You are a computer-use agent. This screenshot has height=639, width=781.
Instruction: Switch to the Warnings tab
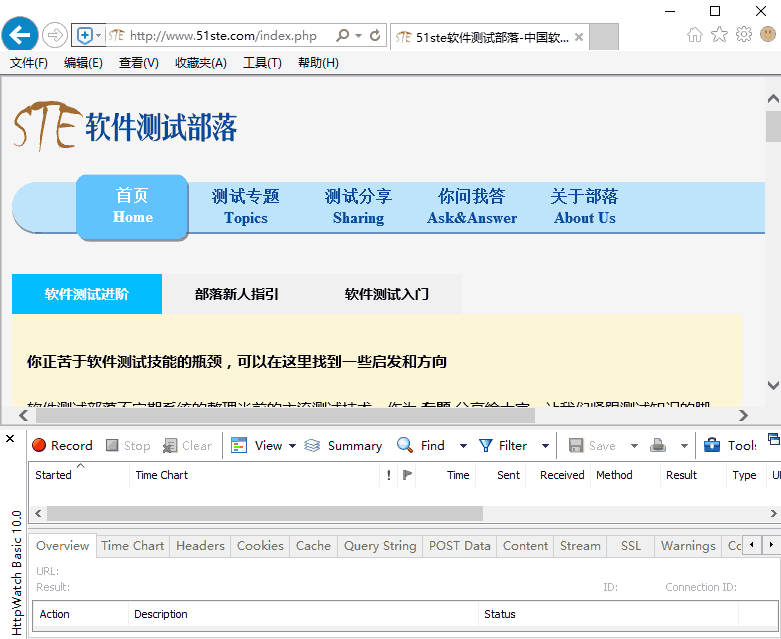[x=688, y=546]
